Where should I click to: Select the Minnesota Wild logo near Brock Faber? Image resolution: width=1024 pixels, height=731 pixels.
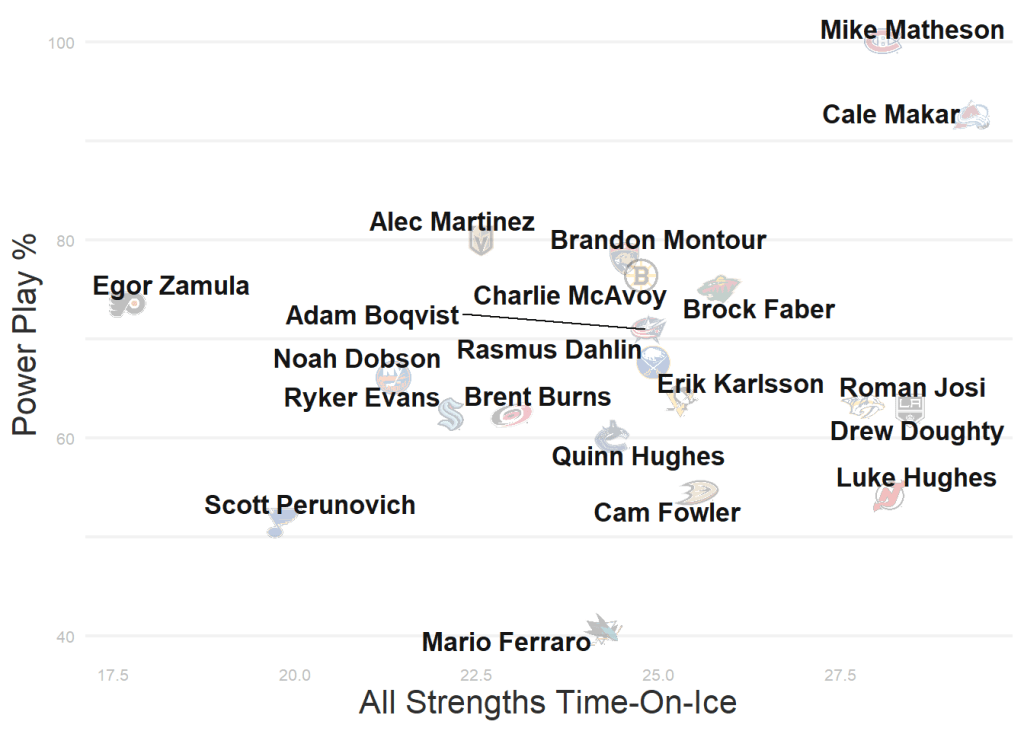(717, 289)
